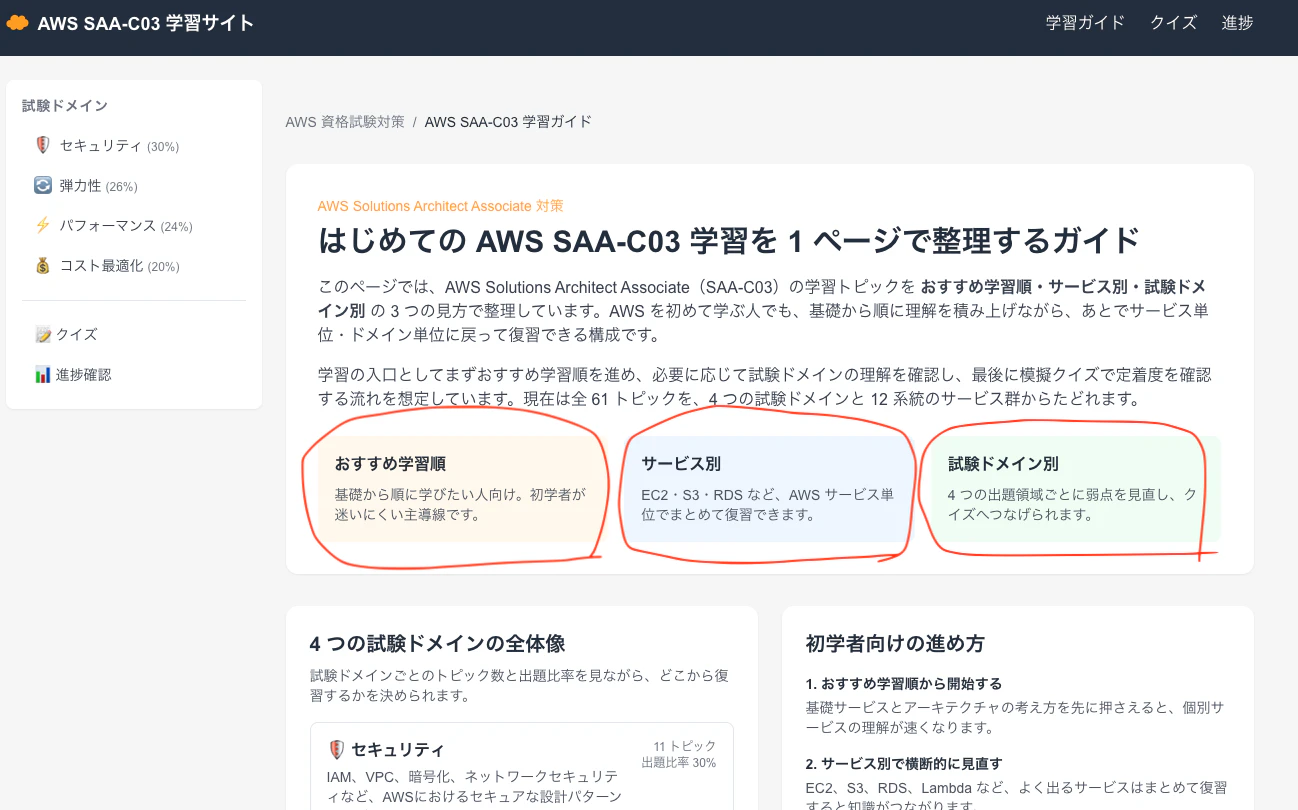Click the shield icon in セキュリティ domain card

pos(336,749)
